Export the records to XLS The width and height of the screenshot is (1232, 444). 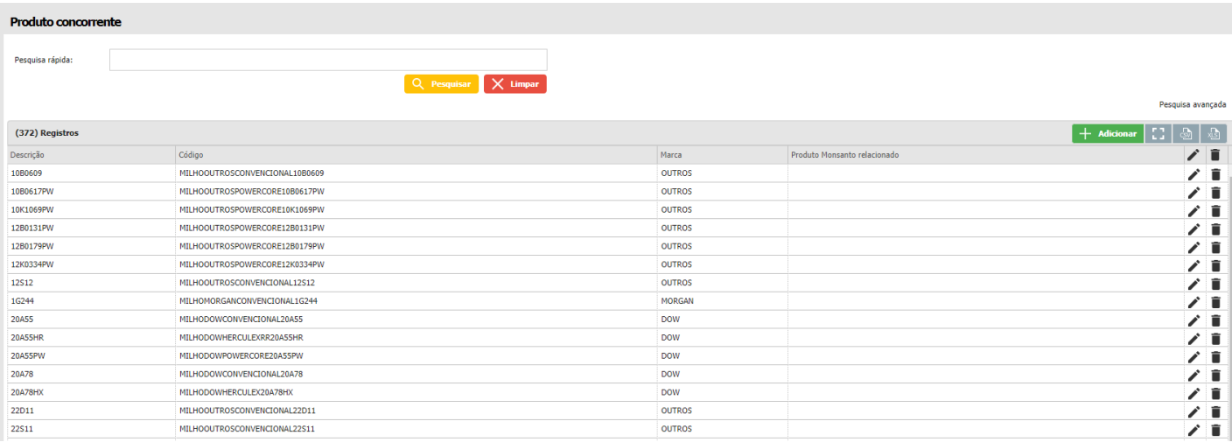coord(1214,134)
